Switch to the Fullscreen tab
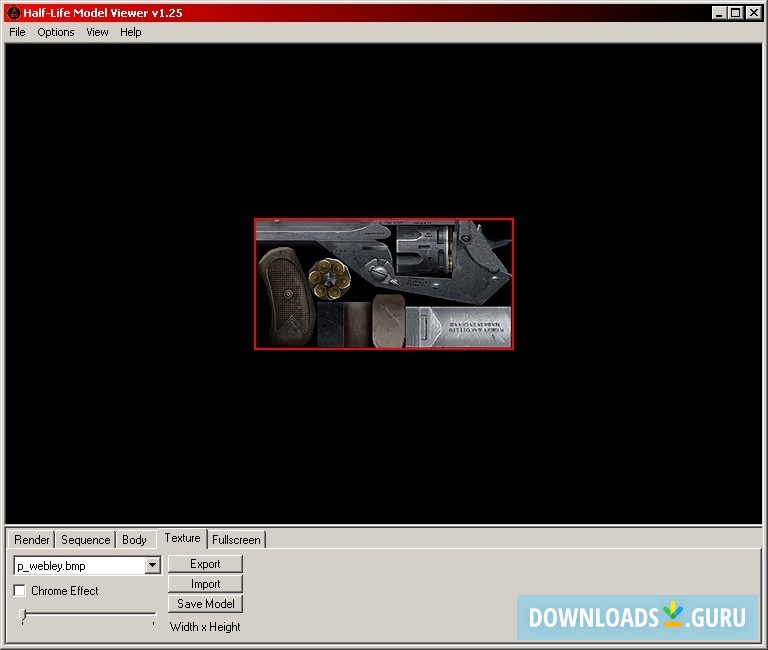 [236, 540]
